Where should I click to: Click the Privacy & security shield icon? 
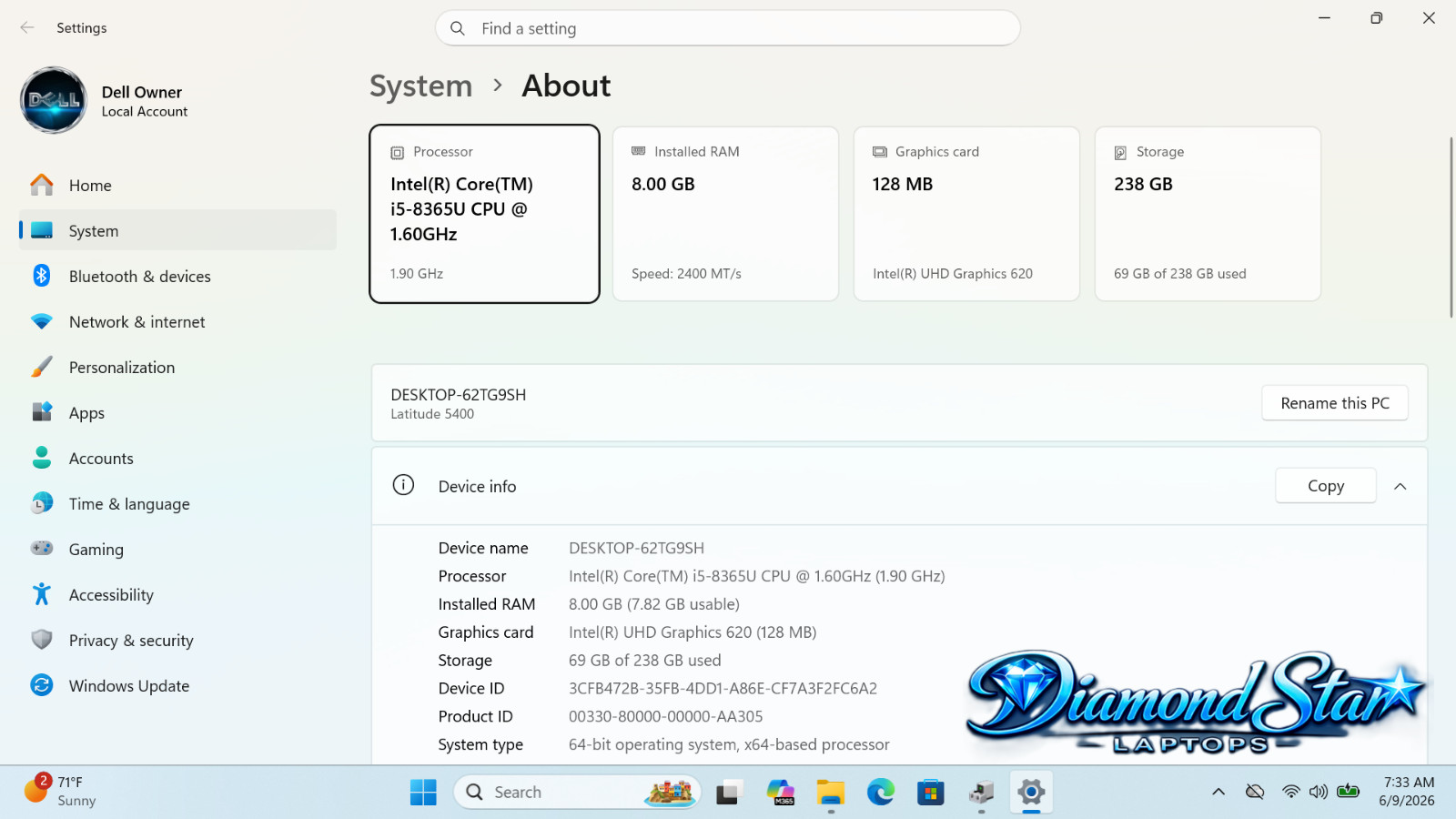[x=42, y=640]
